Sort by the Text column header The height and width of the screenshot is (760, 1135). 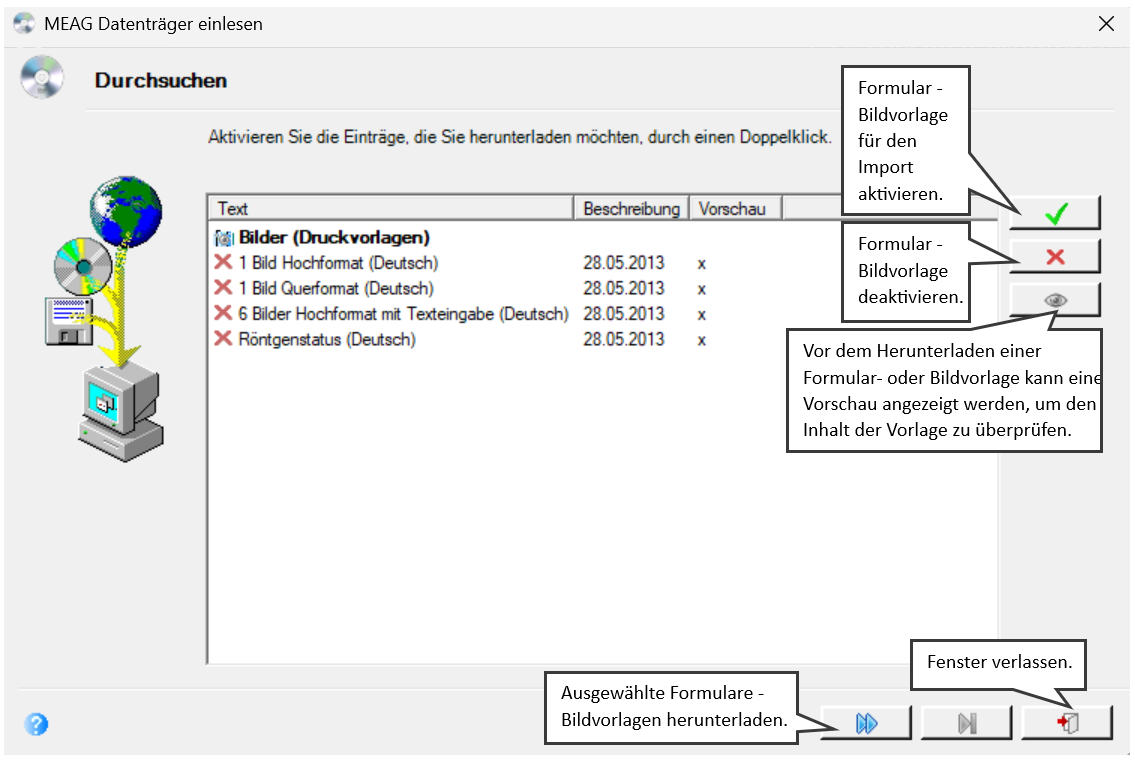tap(392, 208)
